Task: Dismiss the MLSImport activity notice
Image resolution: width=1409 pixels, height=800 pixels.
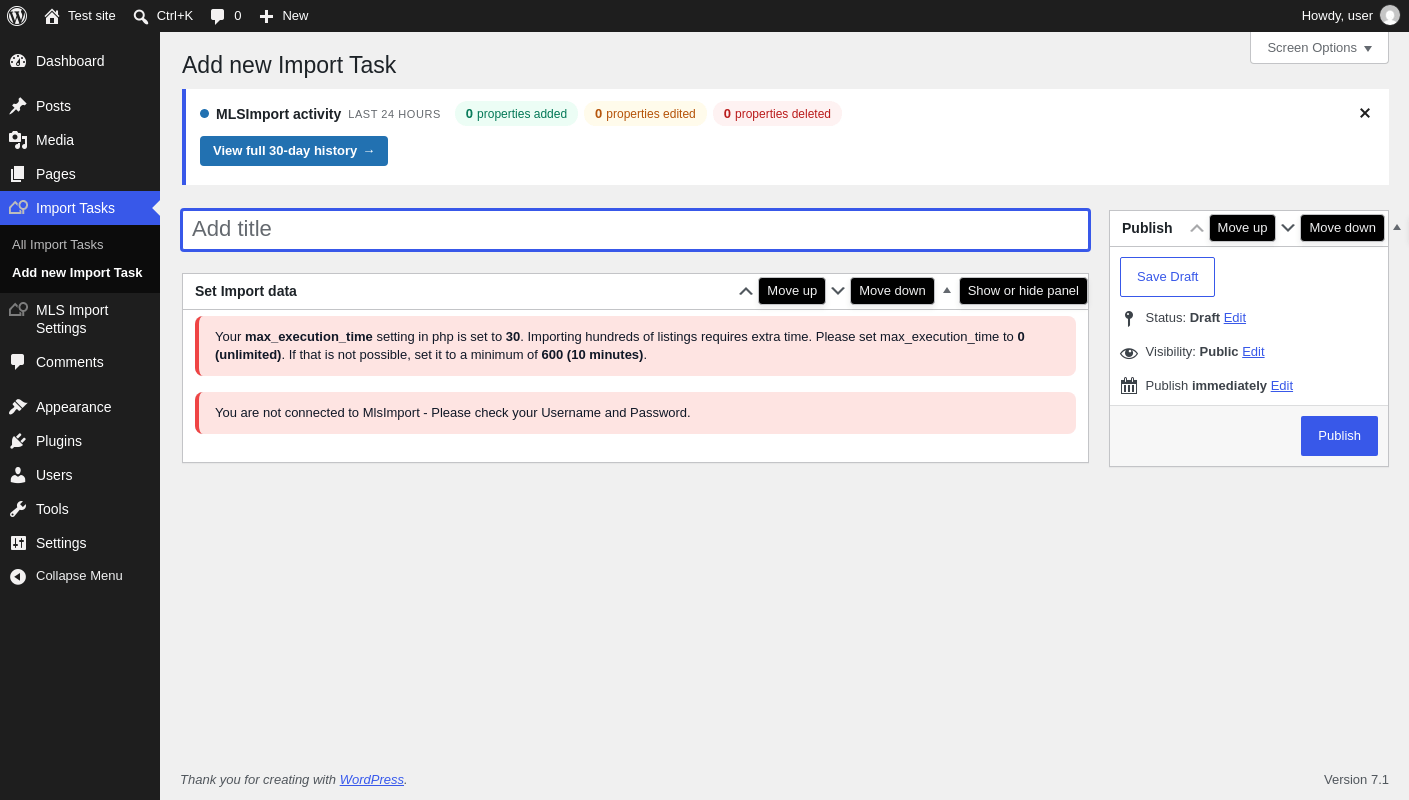Action: point(1364,113)
